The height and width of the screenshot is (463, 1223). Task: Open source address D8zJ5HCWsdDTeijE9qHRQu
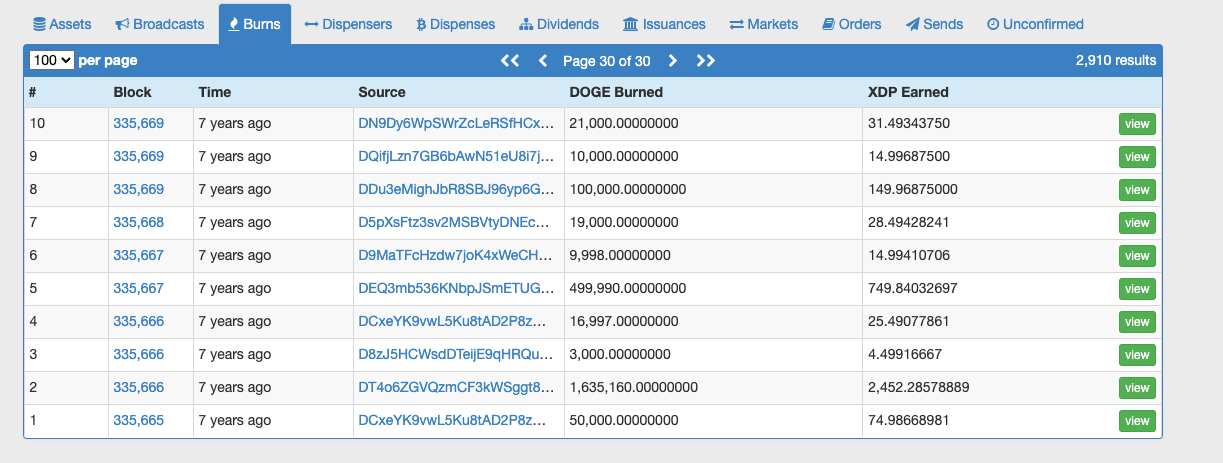pyautogui.click(x=456, y=355)
